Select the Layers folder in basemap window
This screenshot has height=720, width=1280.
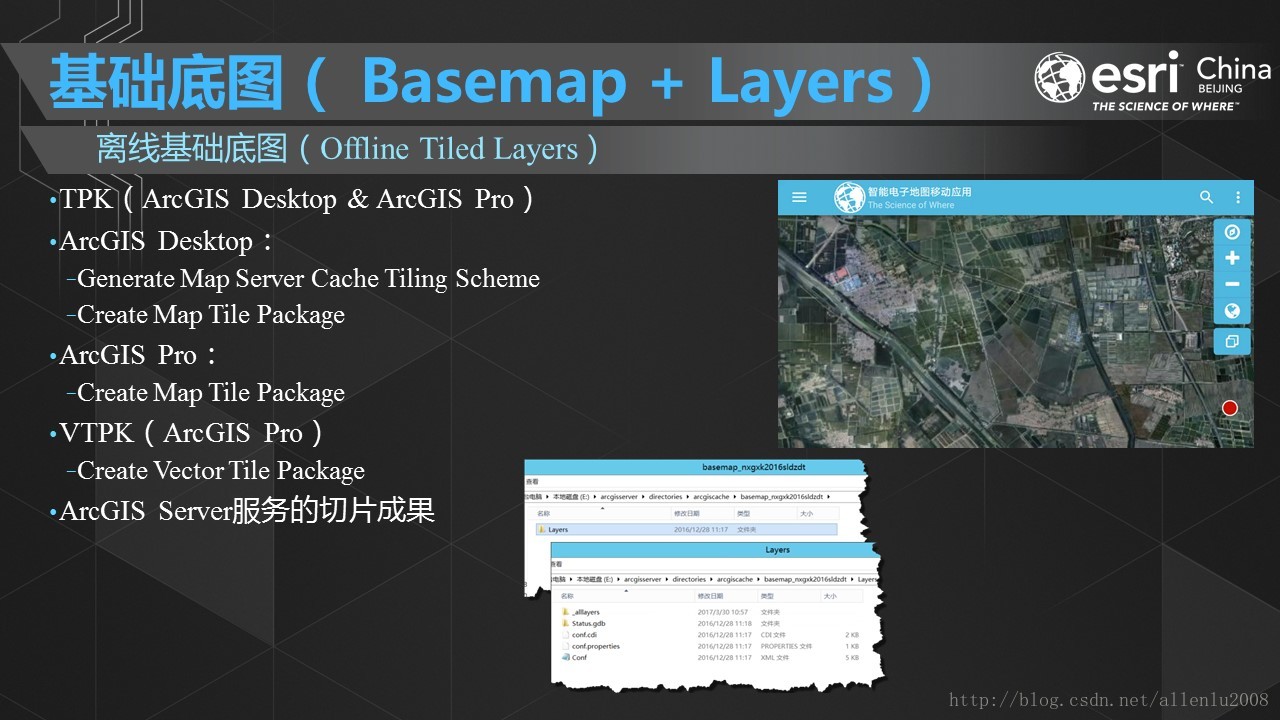tap(686, 529)
